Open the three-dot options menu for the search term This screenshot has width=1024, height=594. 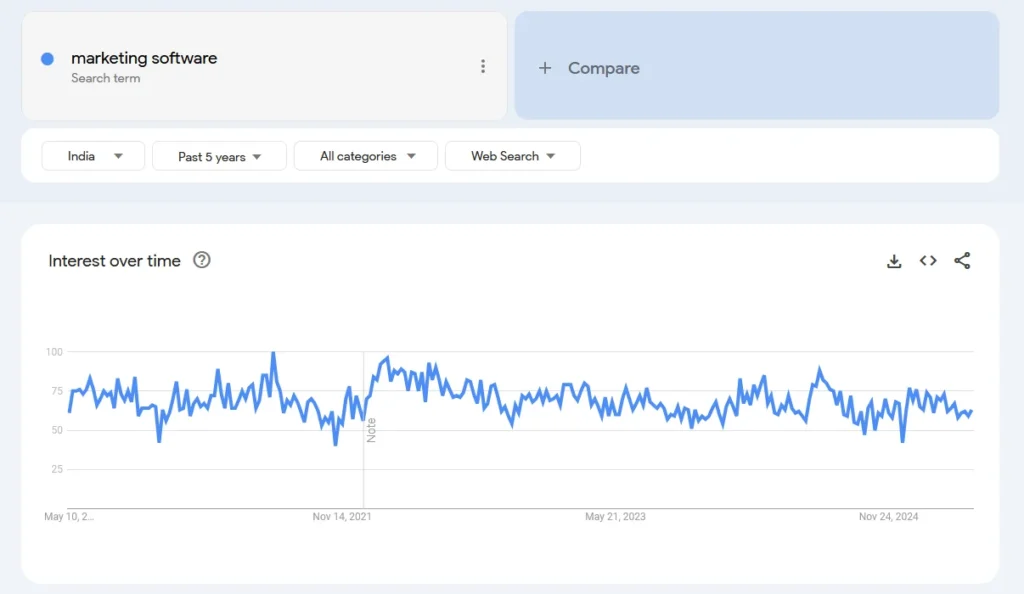(x=483, y=66)
